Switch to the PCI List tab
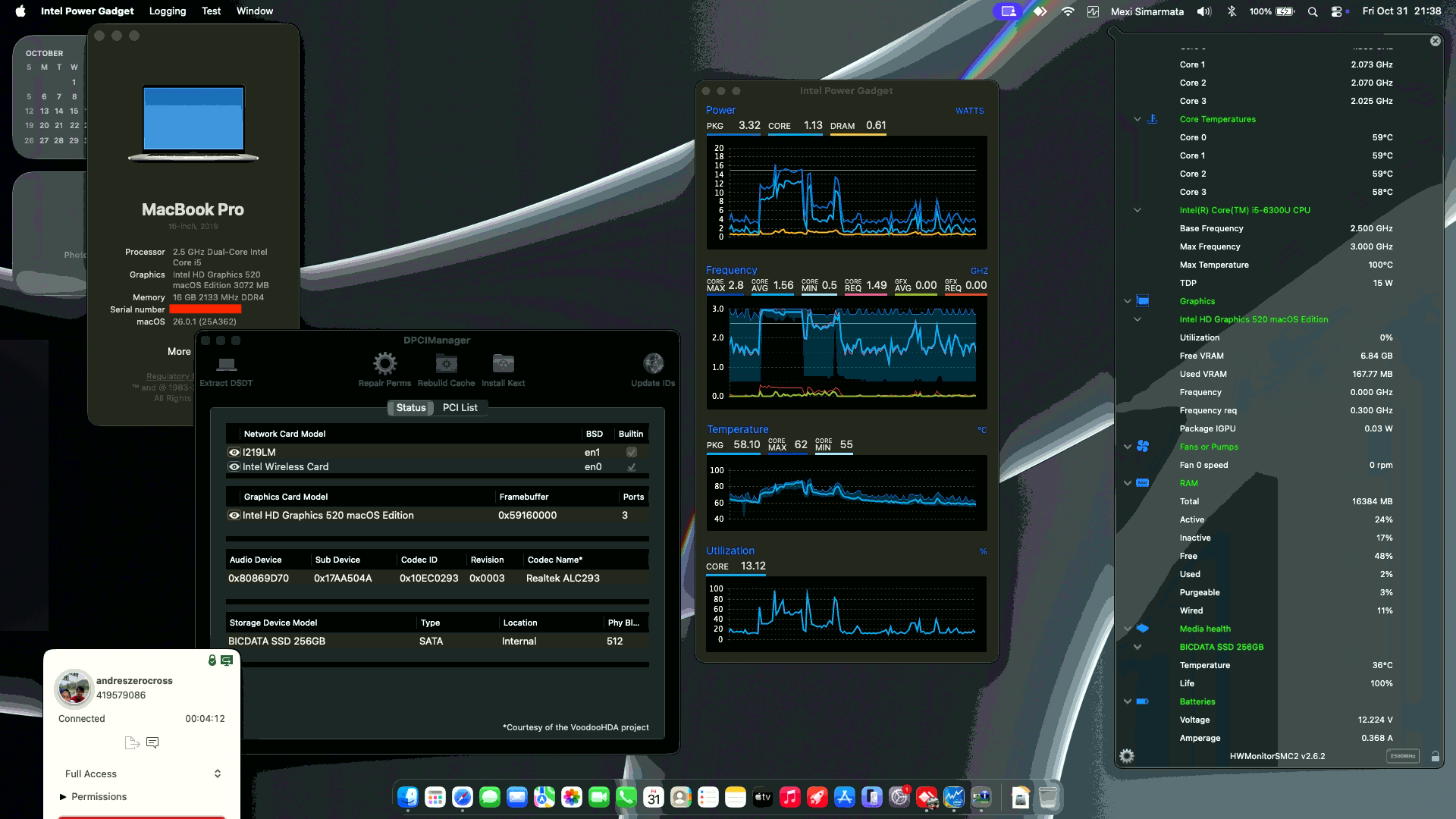This screenshot has width=1456, height=819. pos(460,407)
